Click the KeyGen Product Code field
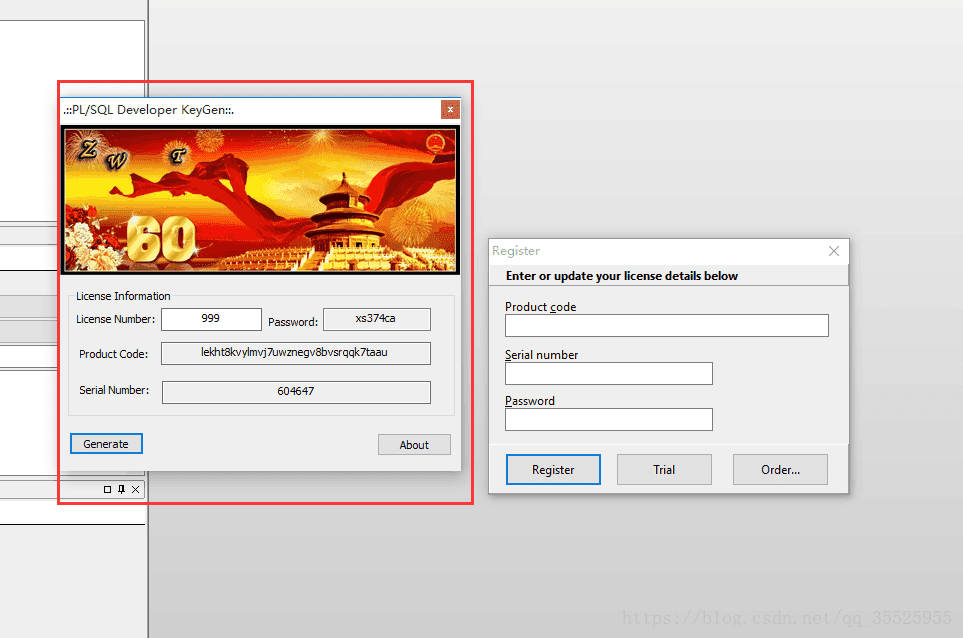963x638 pixels. click(295, 353)
